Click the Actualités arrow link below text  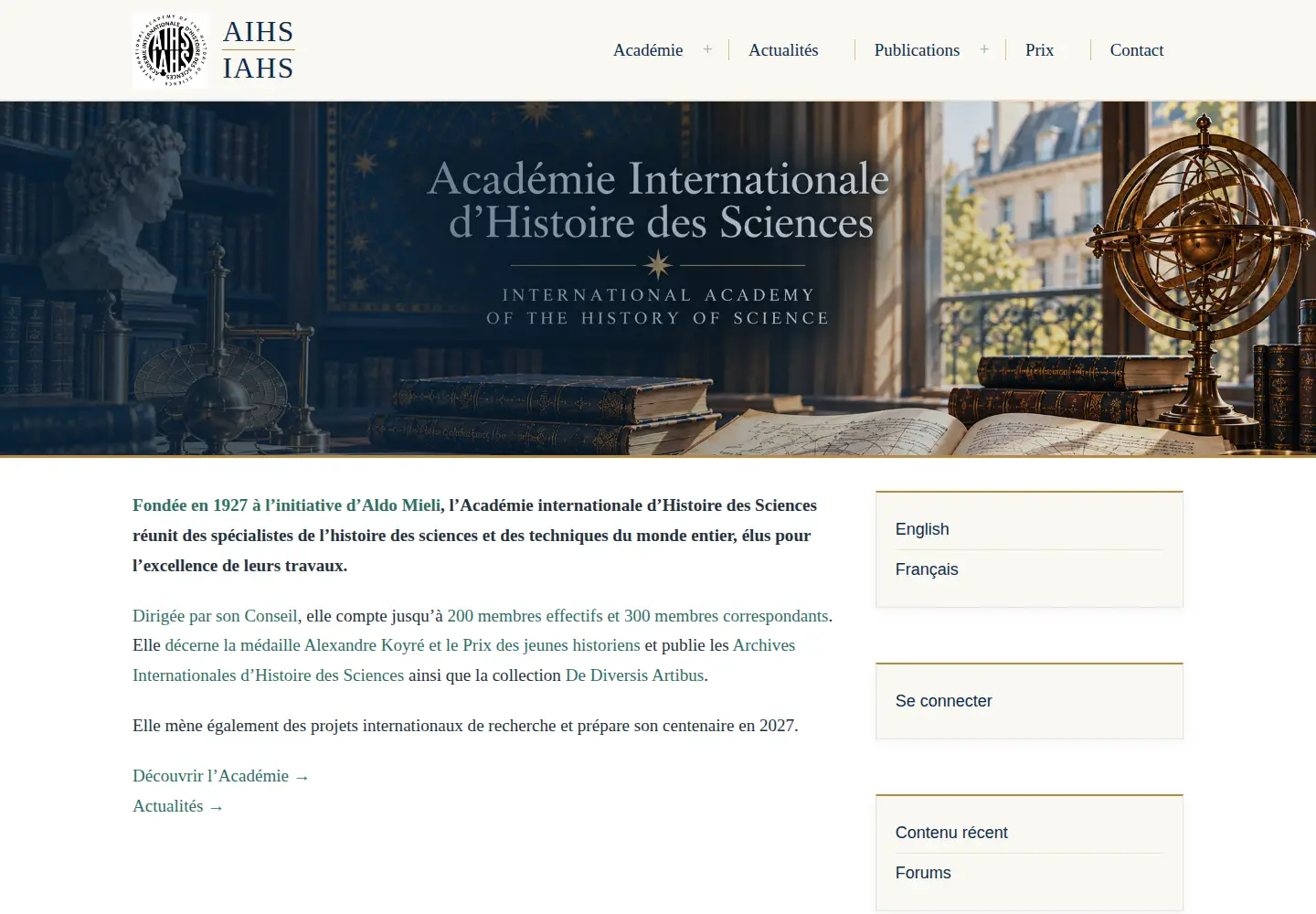pos(178,806)
